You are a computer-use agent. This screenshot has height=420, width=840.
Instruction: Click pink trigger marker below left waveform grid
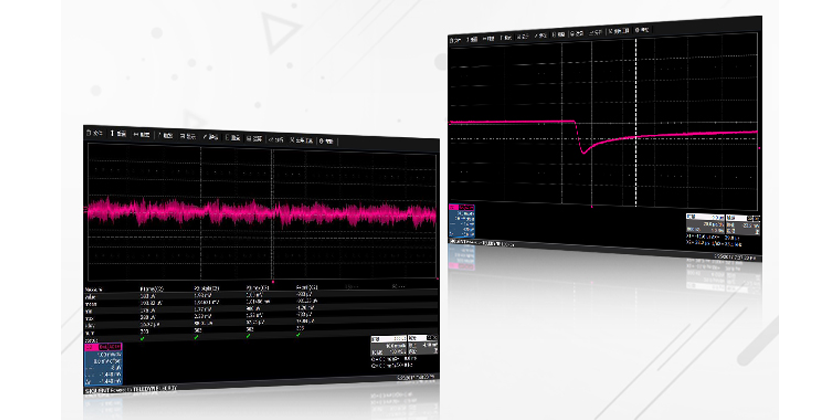click(x=273, y=281)
